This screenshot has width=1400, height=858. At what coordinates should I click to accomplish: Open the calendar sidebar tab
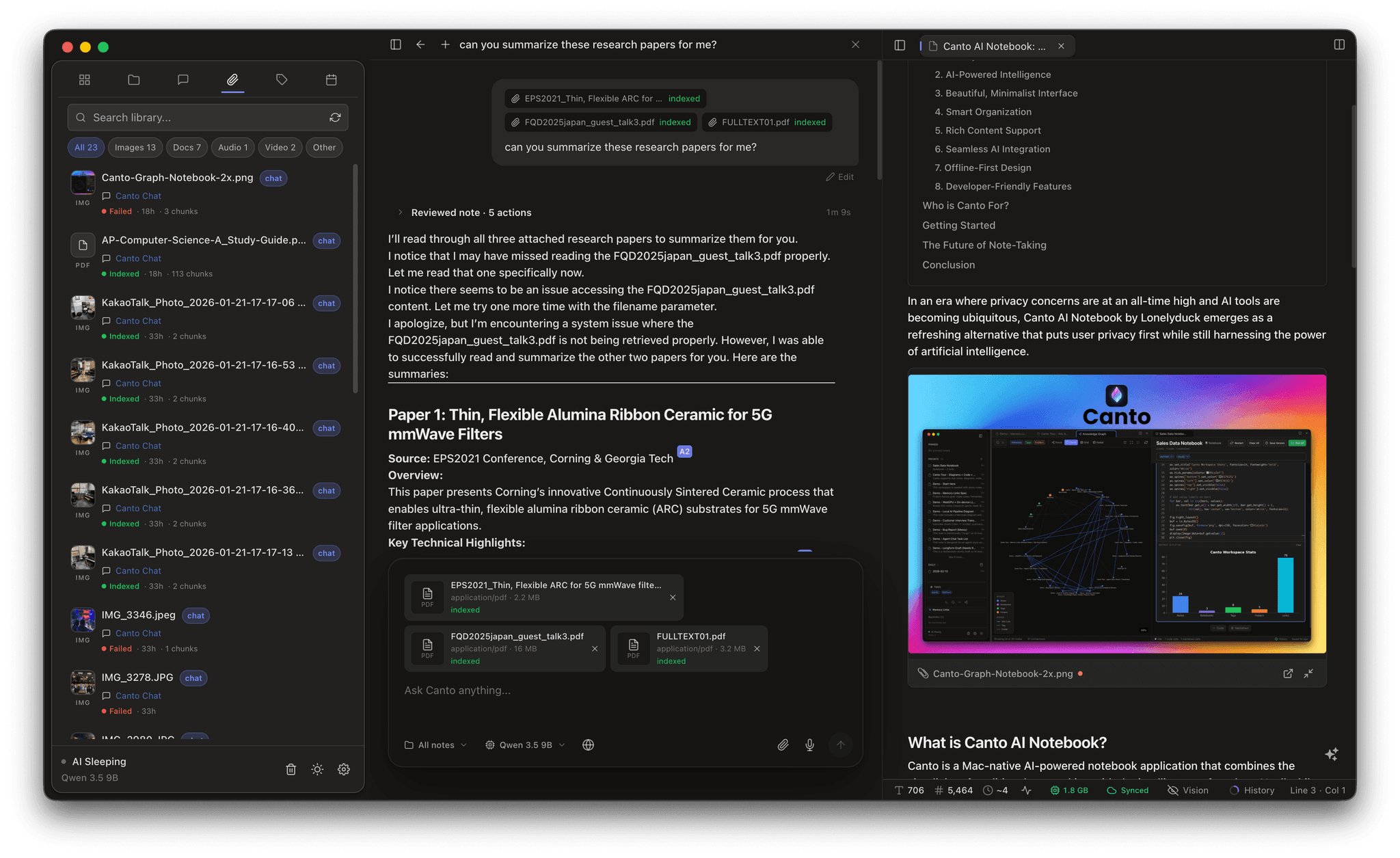click(332, 80)
